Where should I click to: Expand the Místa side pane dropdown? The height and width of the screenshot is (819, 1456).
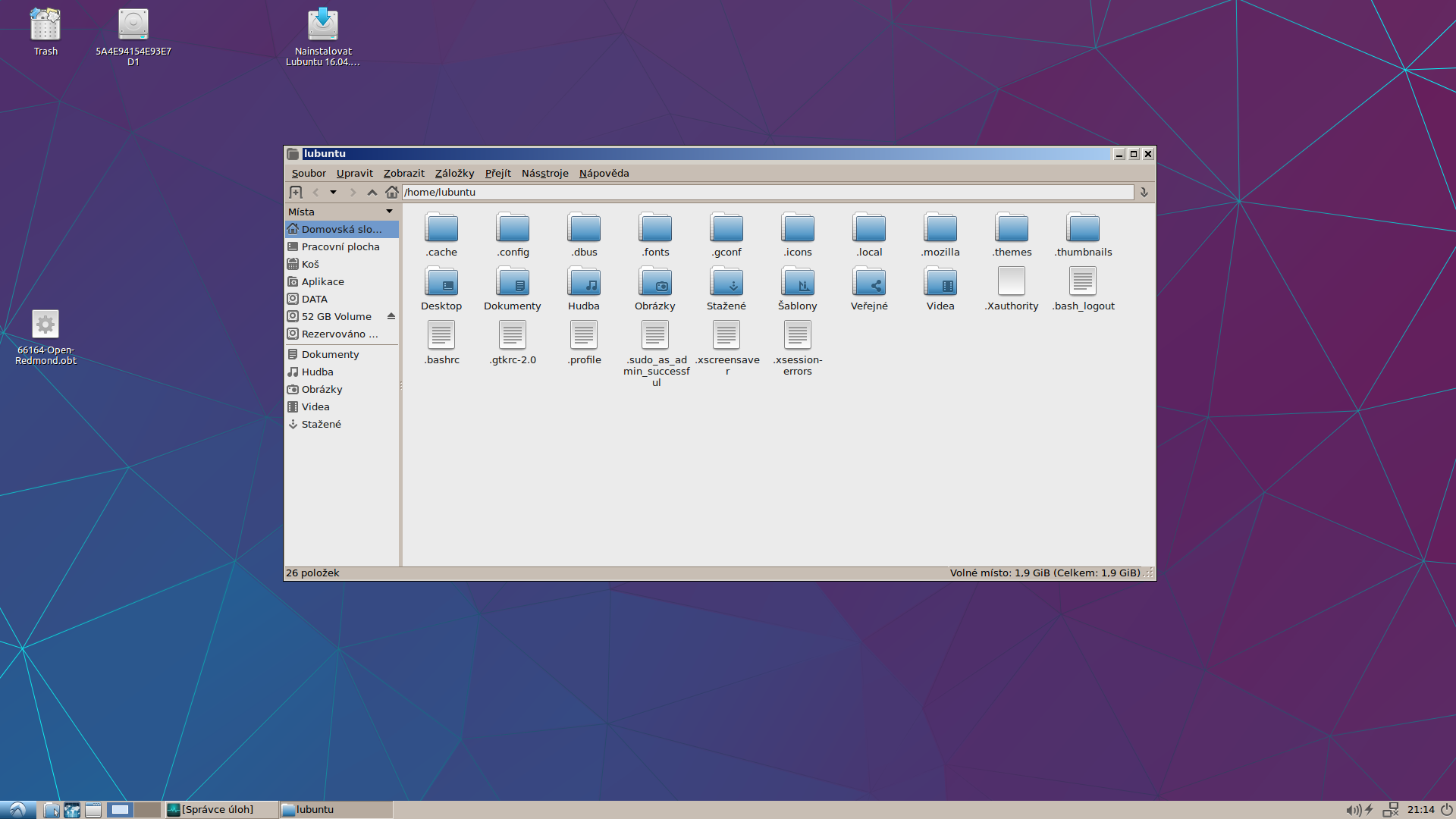pyautogui.click(x=390, y=212)
